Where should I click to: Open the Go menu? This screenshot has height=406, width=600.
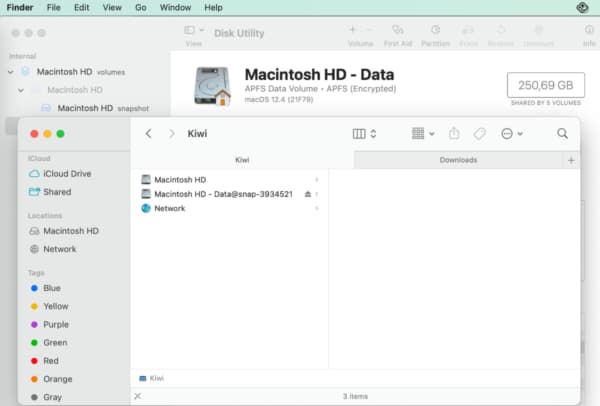click(140, 8)
